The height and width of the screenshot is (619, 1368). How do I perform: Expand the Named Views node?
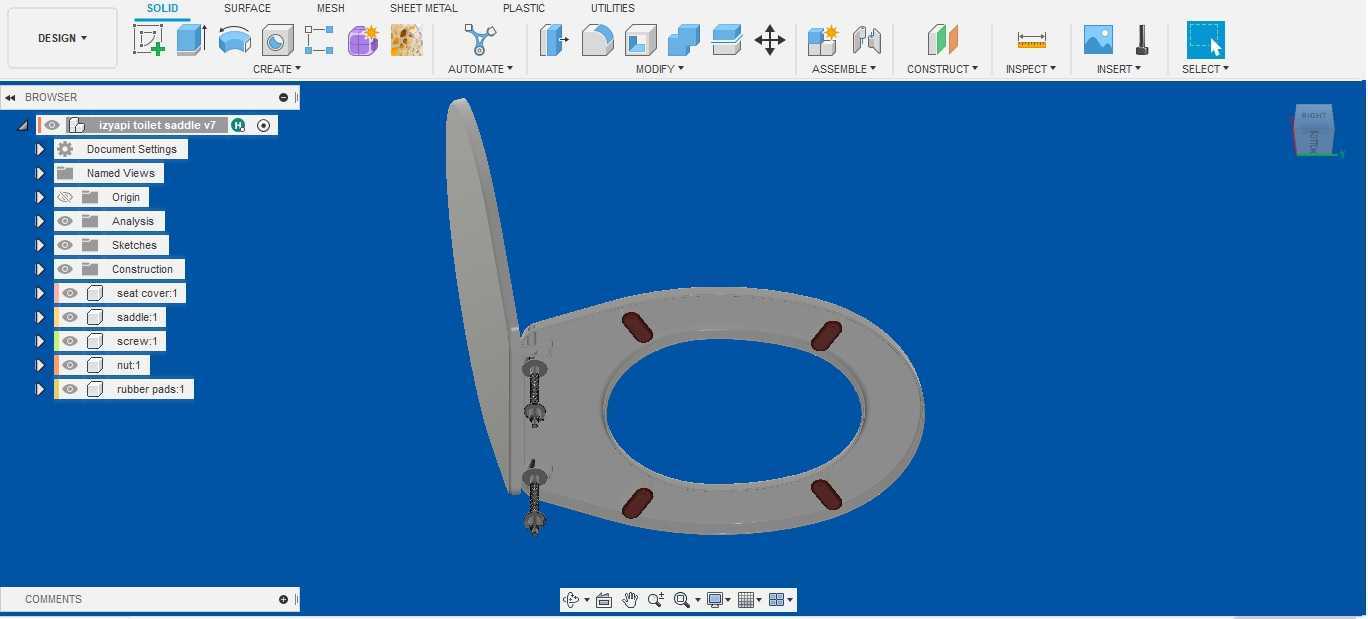pyautogui.click(x=40, y=173)
